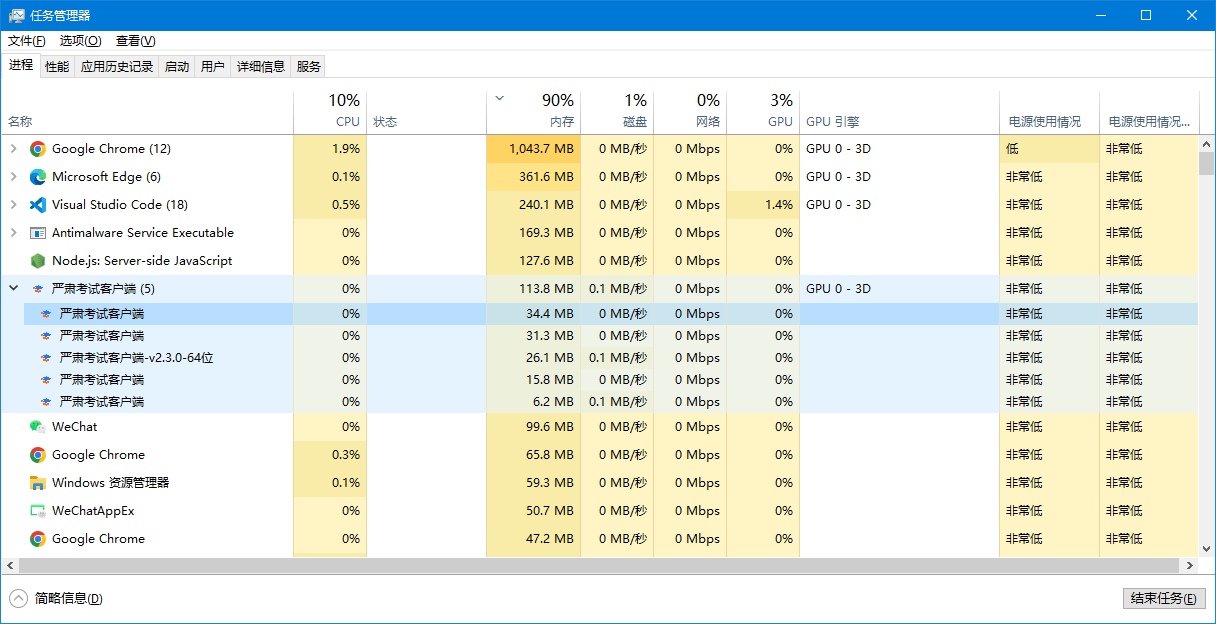Image resolution: width=1216 pixels, height=624 pixels.
Task: Click the Google Chrome (12) process icon
Action: point(38,149)
